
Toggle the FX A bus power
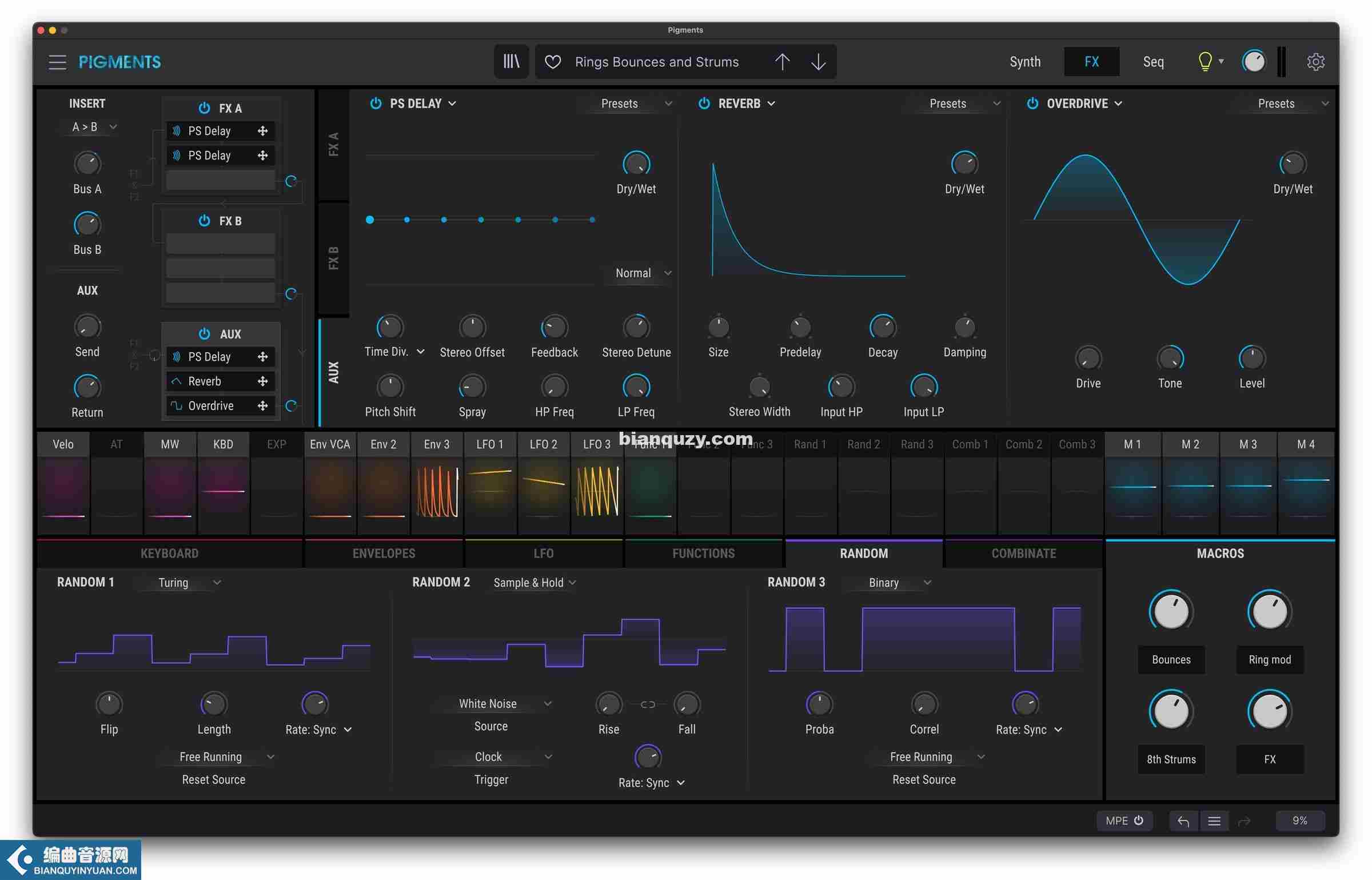[204, 108]
